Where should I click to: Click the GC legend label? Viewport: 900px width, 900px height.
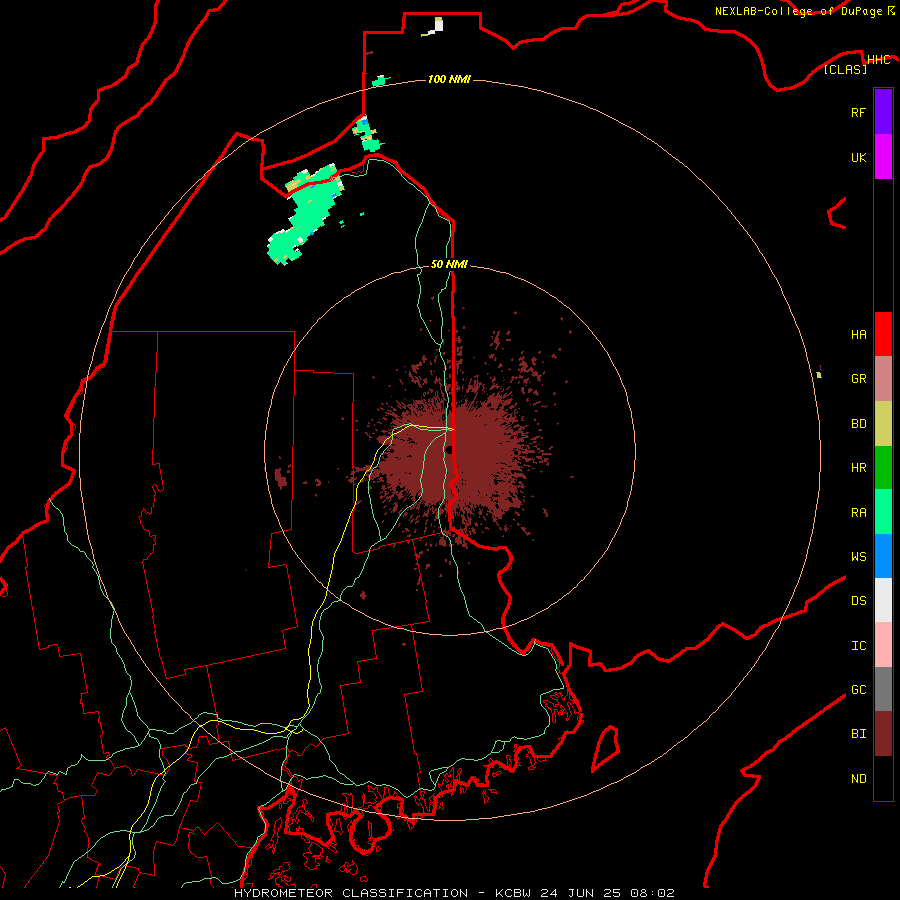[858, 690]
